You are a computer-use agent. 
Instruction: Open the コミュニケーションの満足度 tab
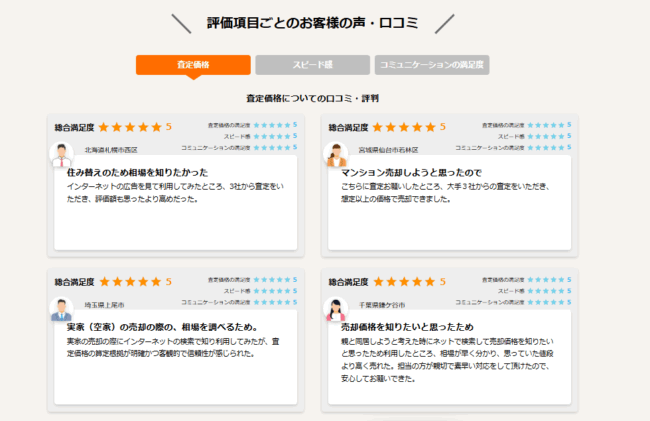click(x=431, y=65)
